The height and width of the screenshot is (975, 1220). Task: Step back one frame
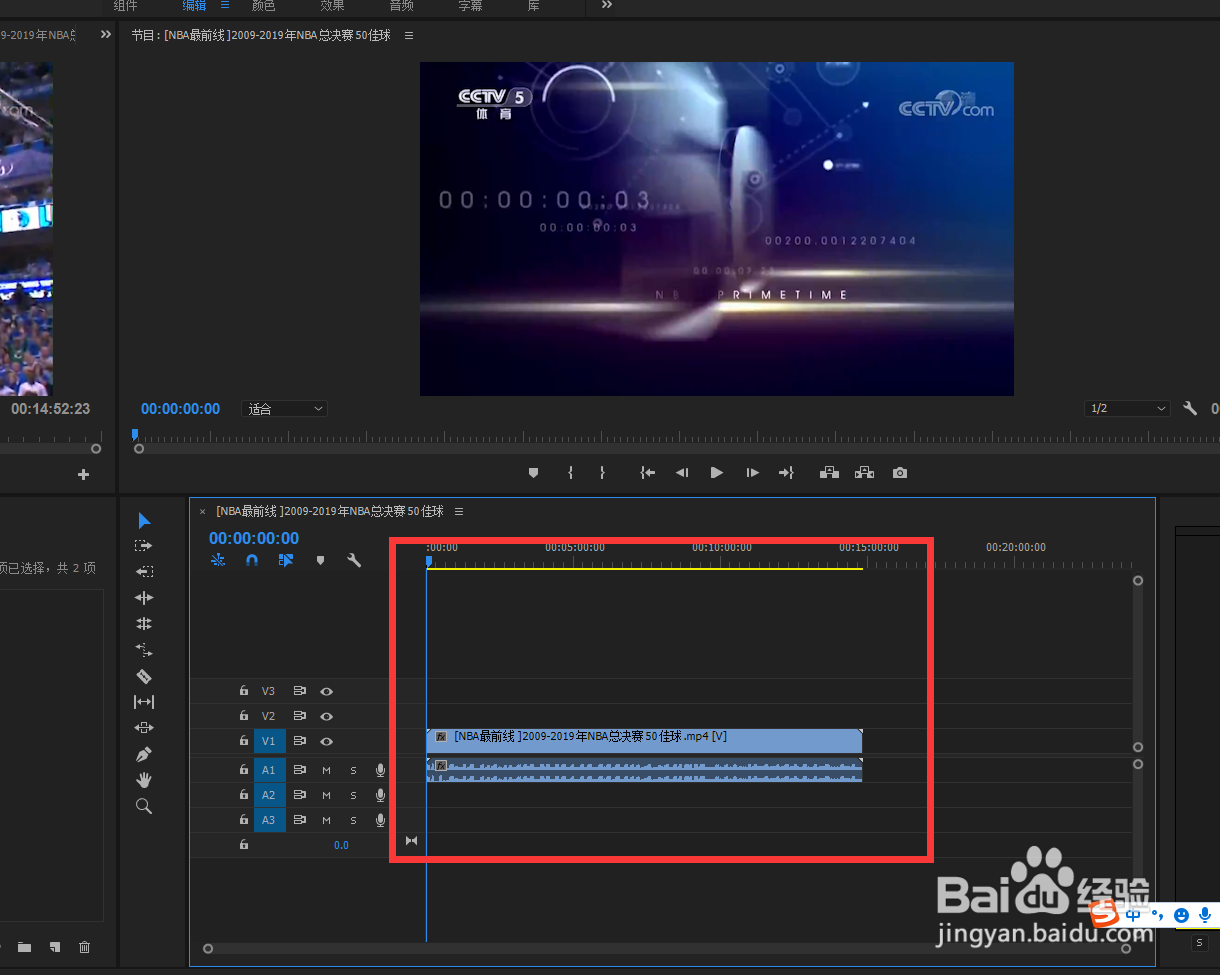[x=682, y=473]
